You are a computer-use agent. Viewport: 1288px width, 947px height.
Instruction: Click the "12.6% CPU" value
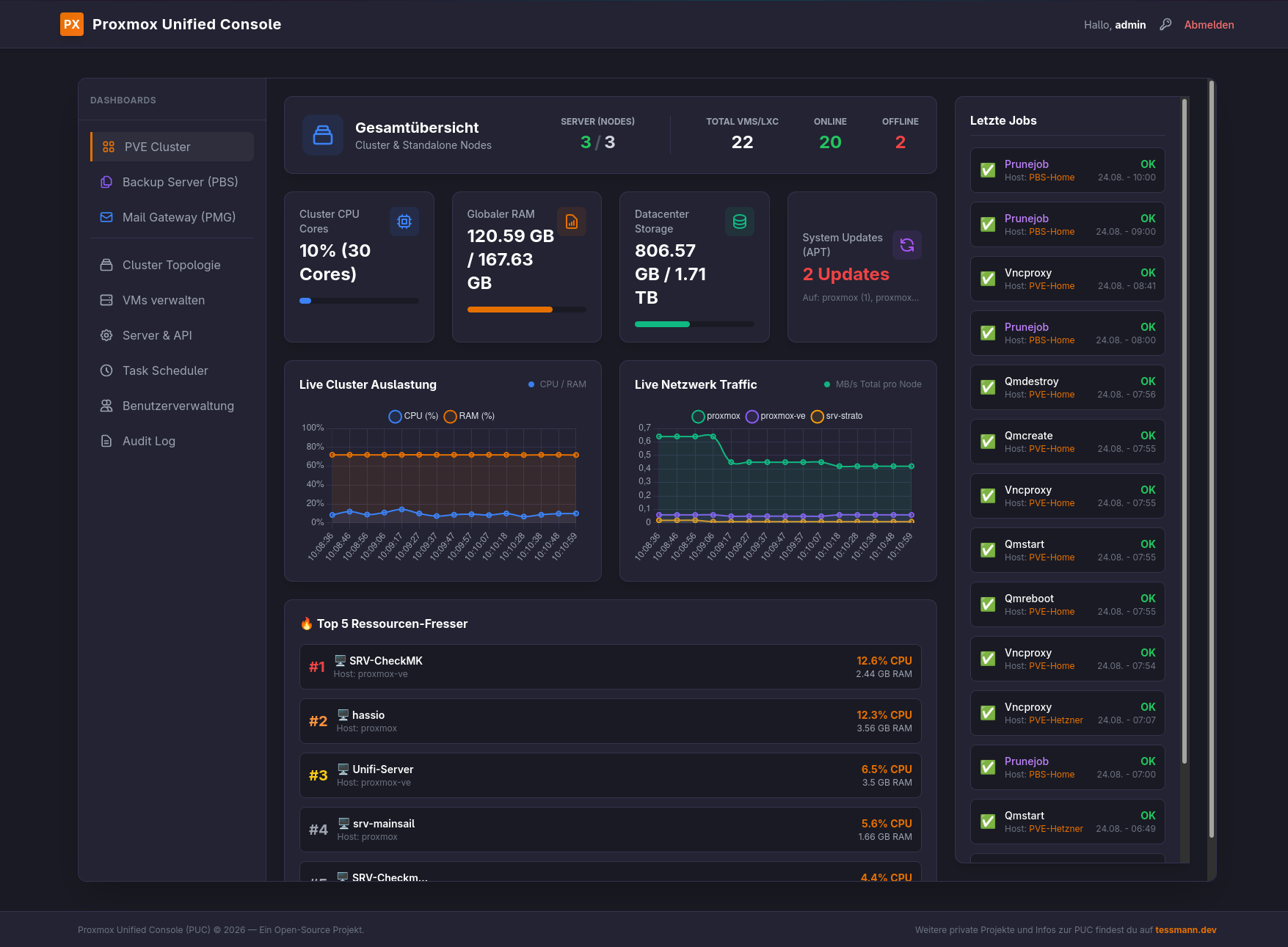click(x=884, y=661)
